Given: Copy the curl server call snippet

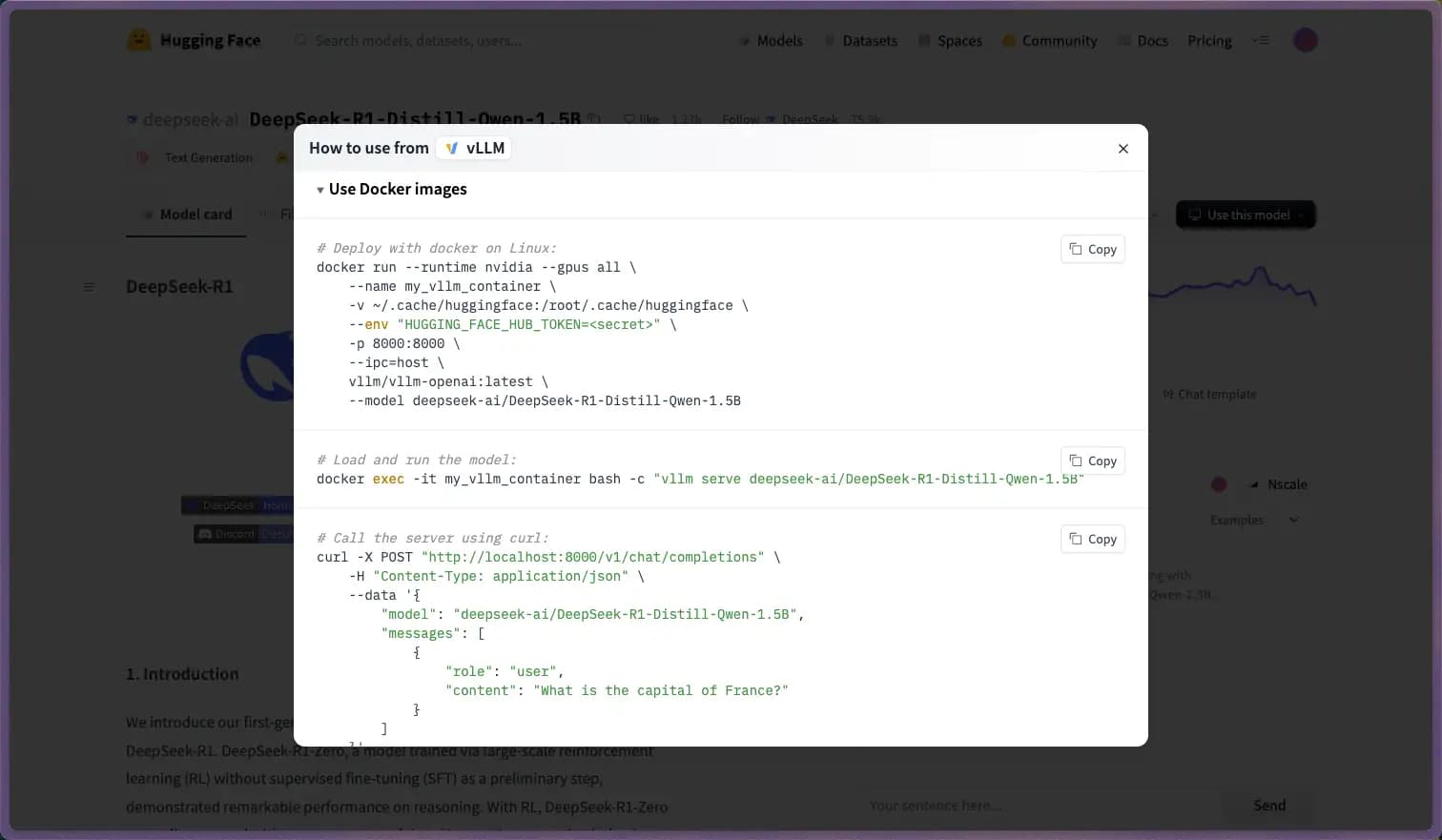Looking at the screenshot, I should pyautogui.click(x=1093, y=540).
